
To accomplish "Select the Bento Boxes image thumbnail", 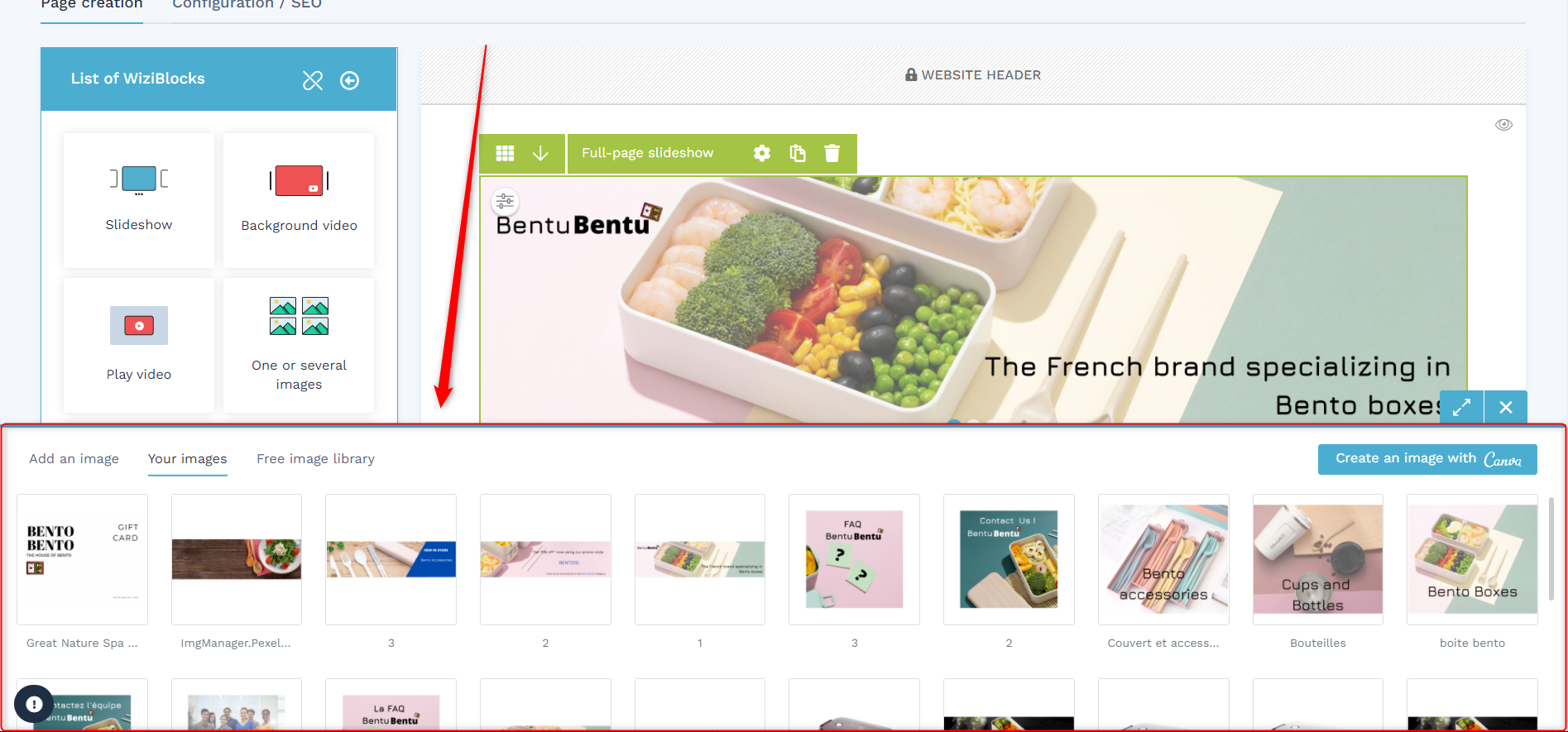I will [1472, 559].
